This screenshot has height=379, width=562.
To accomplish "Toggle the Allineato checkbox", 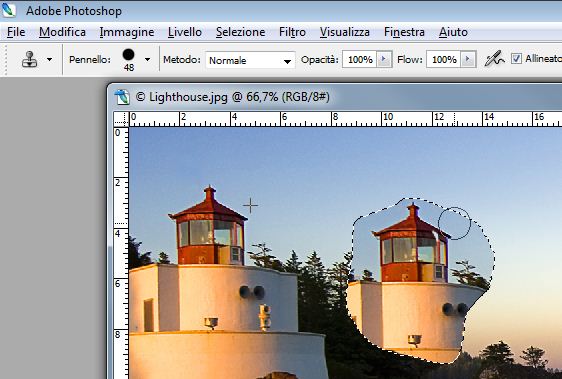I will pos(516,58).
